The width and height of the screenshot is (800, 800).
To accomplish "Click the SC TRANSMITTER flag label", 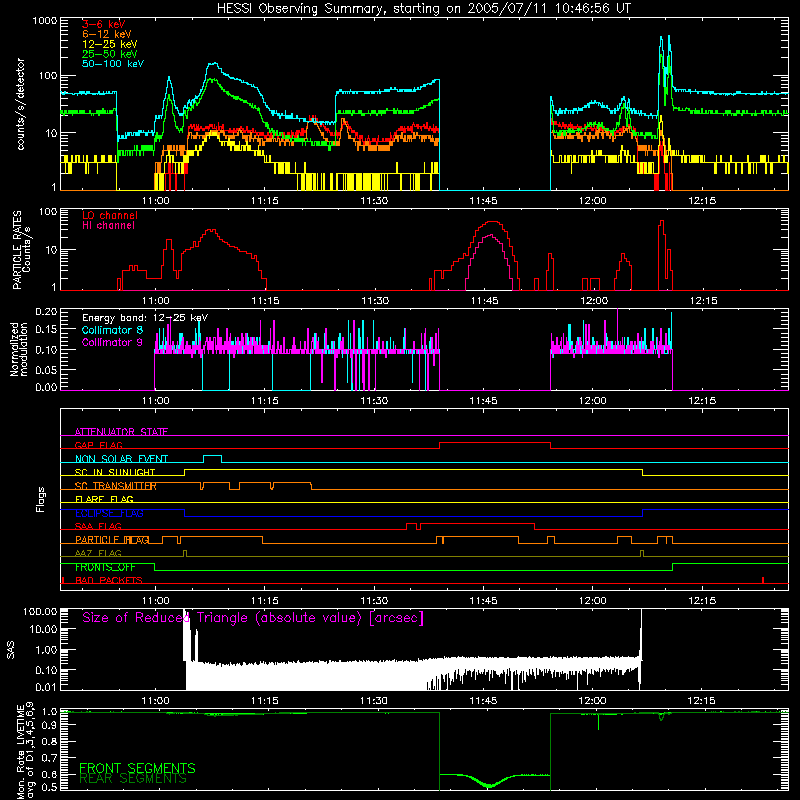I will click(116, 486).
